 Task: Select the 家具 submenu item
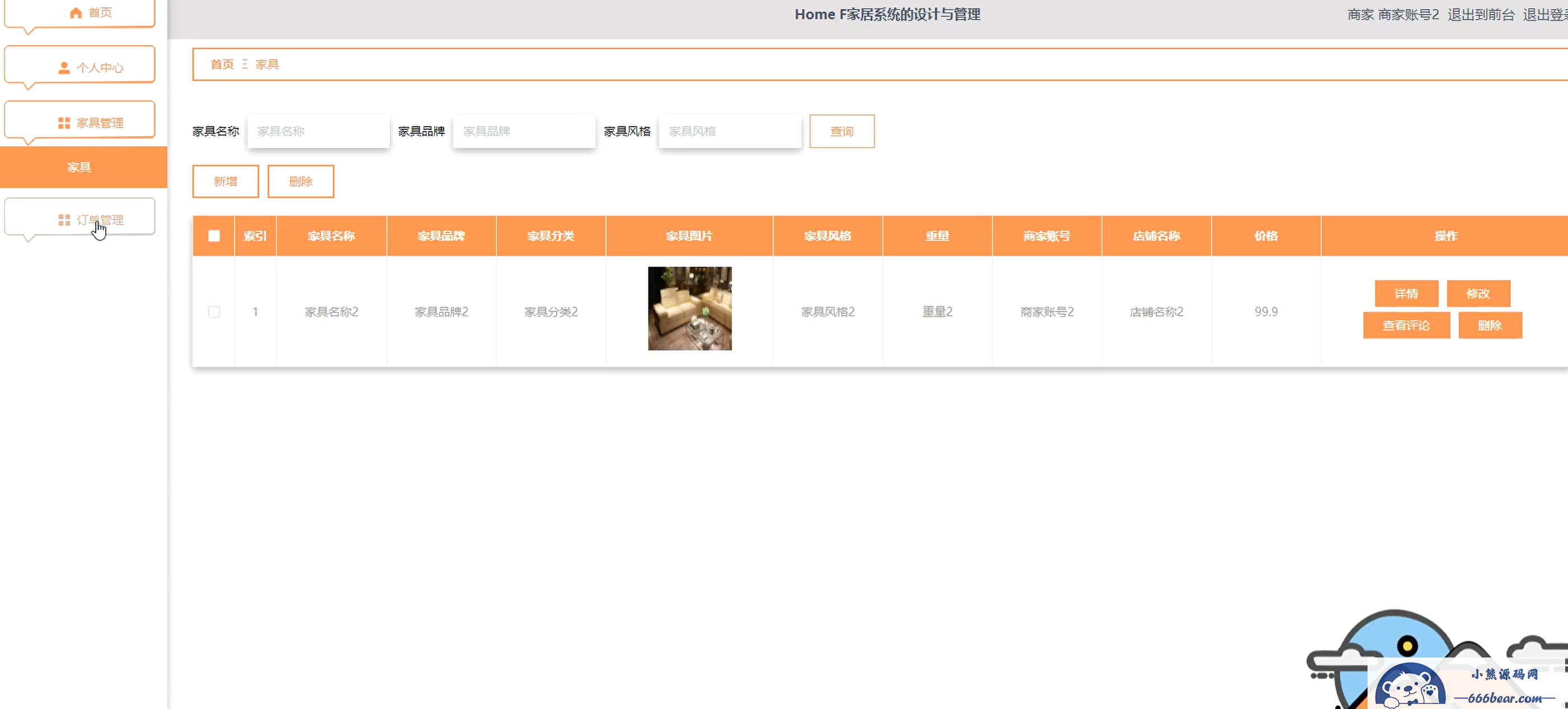click(79, 167)
